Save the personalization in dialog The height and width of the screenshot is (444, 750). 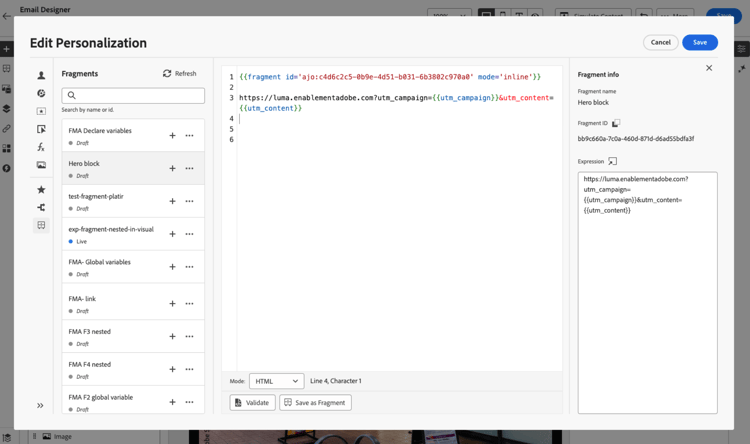(x=700, y=42)
